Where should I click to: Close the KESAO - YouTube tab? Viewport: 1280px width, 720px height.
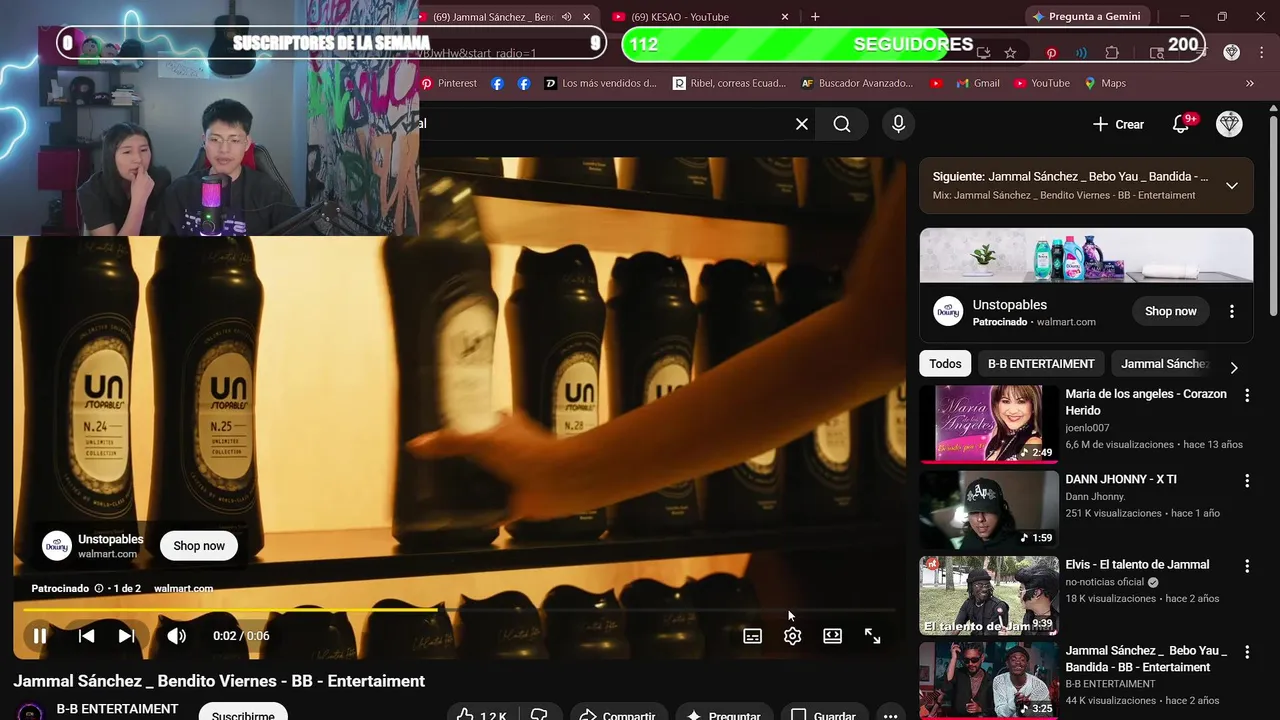point(785,17)
